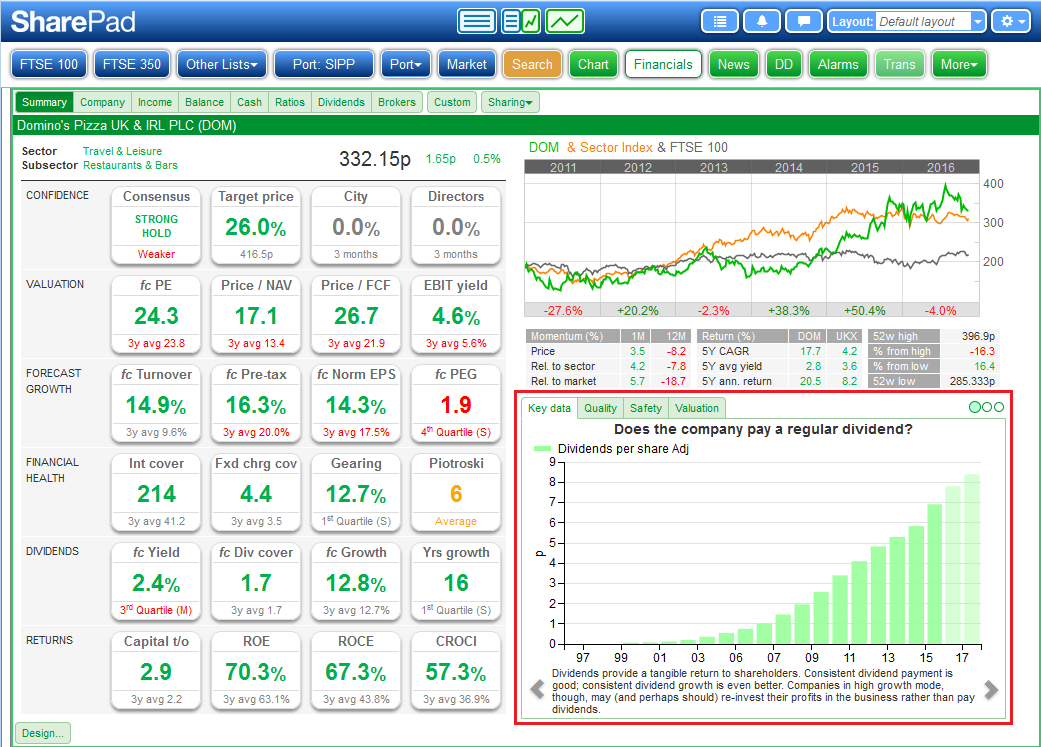Click the 5Y CAGR row label
The width and height of the screenshot is (1041, 747).
coord(726,351)
